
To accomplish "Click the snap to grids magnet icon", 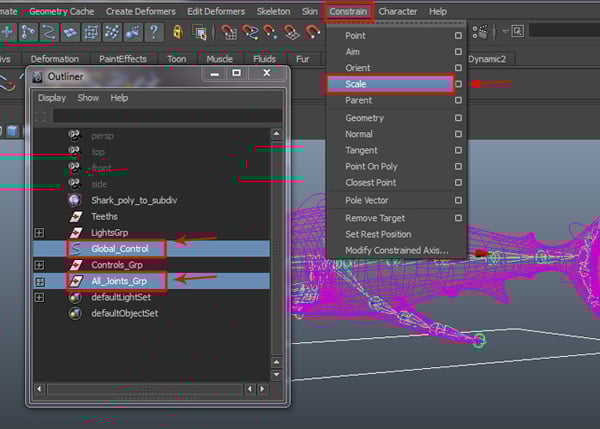I will click(230, 32).
